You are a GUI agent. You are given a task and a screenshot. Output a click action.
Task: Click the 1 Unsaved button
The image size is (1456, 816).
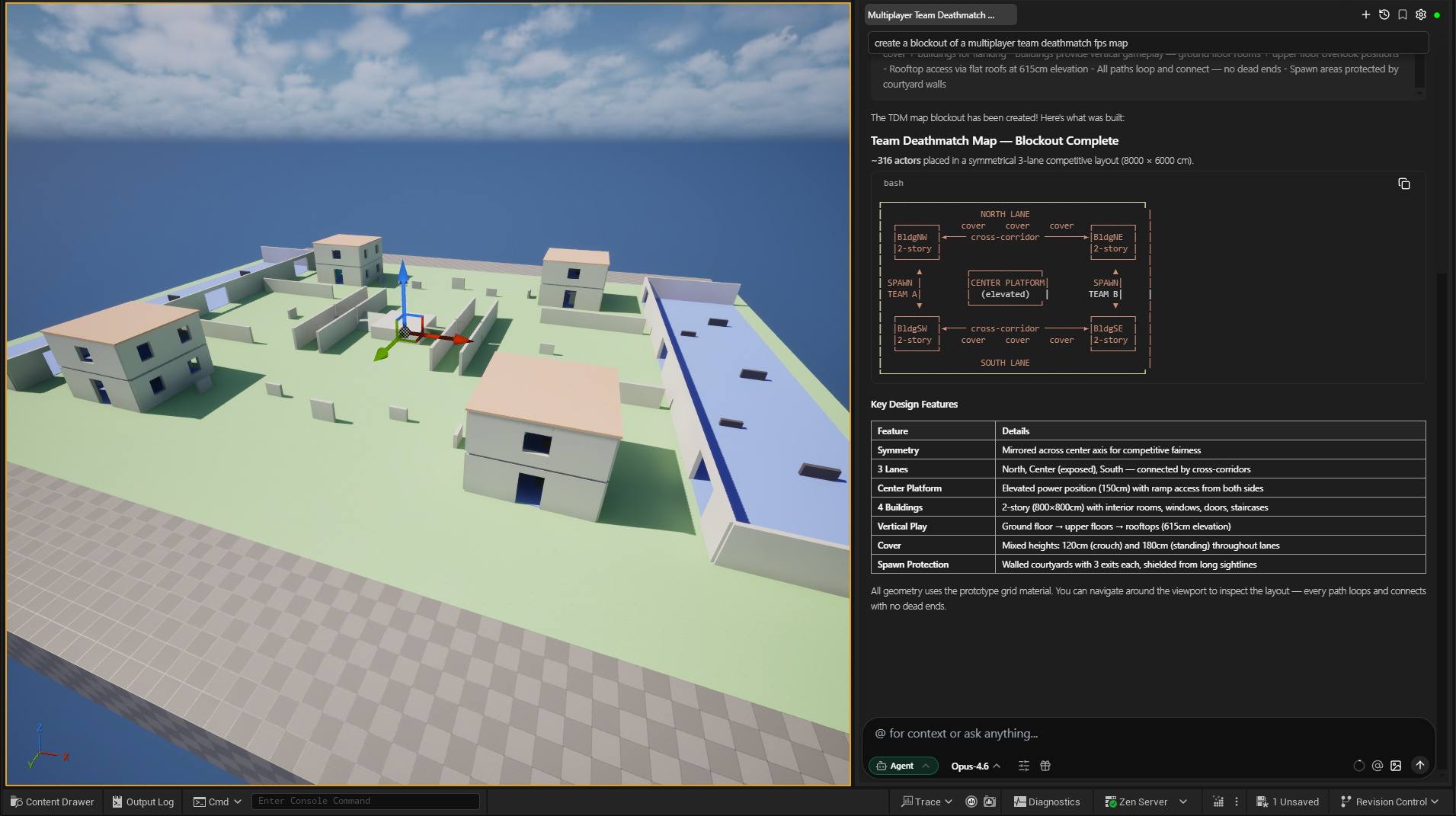pos(1288,802)
